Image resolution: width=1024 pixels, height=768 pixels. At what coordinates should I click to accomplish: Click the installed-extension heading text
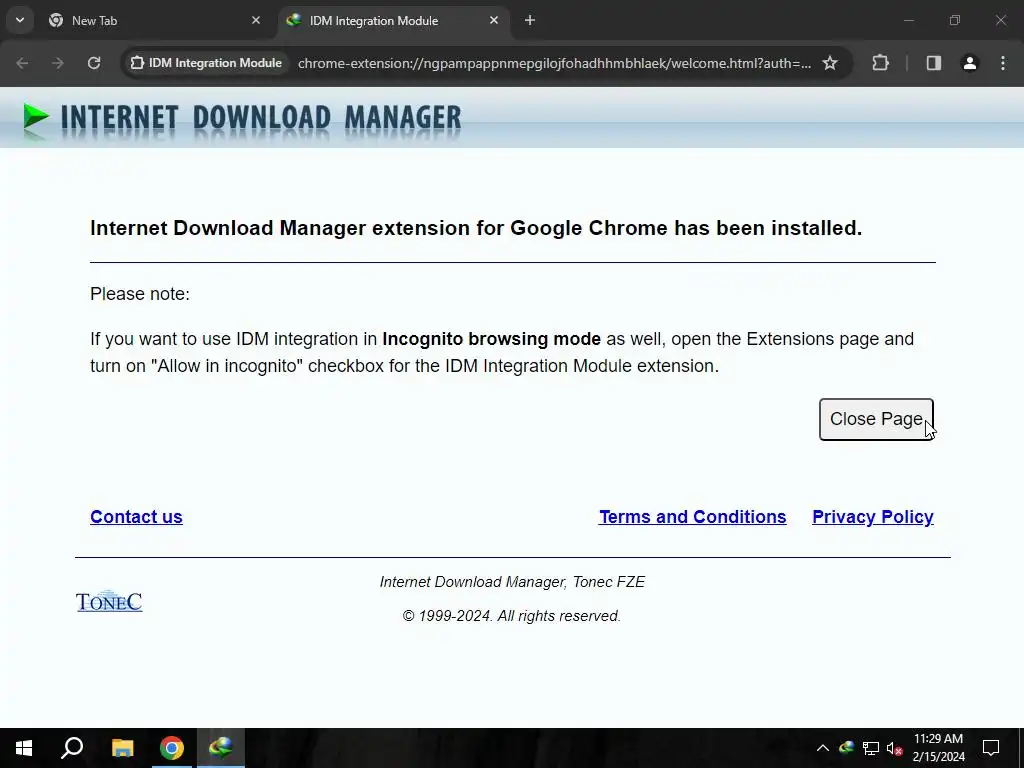click(x=476, y=228)
